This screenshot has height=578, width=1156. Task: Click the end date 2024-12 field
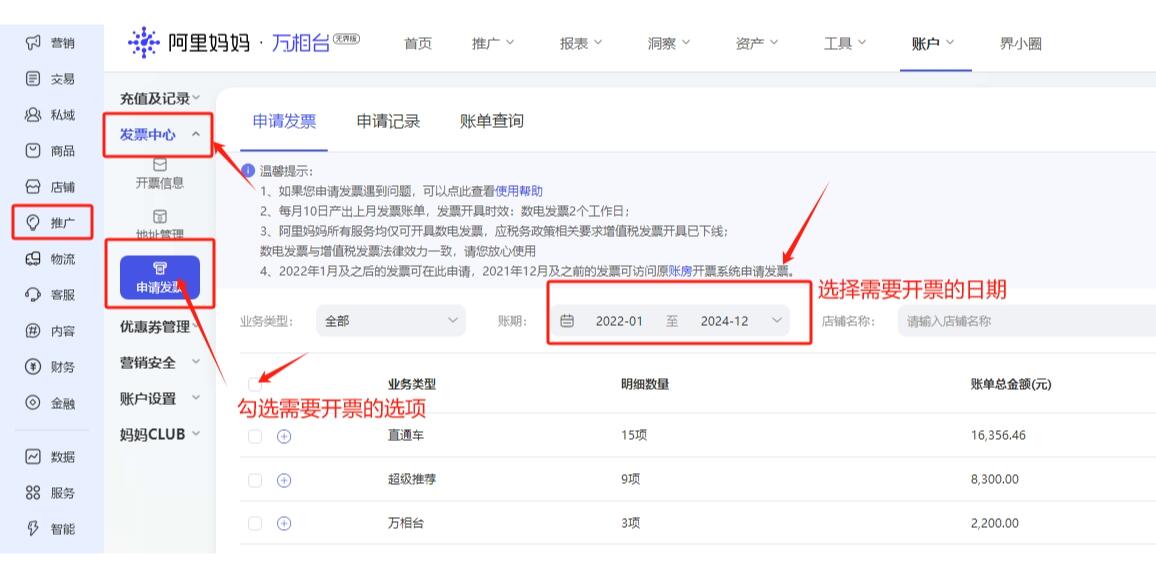click(724, 321)
